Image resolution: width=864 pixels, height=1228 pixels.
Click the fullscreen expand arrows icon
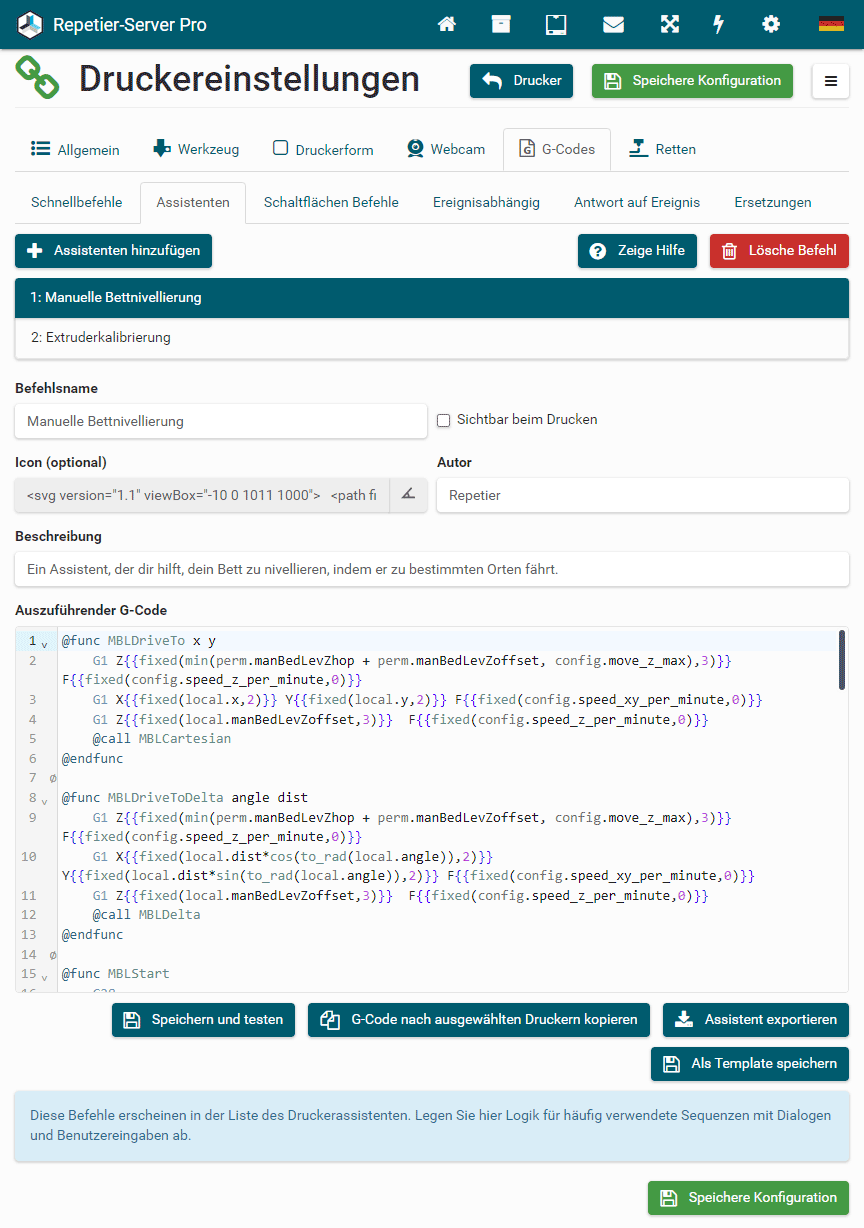(x=670, y=24)
